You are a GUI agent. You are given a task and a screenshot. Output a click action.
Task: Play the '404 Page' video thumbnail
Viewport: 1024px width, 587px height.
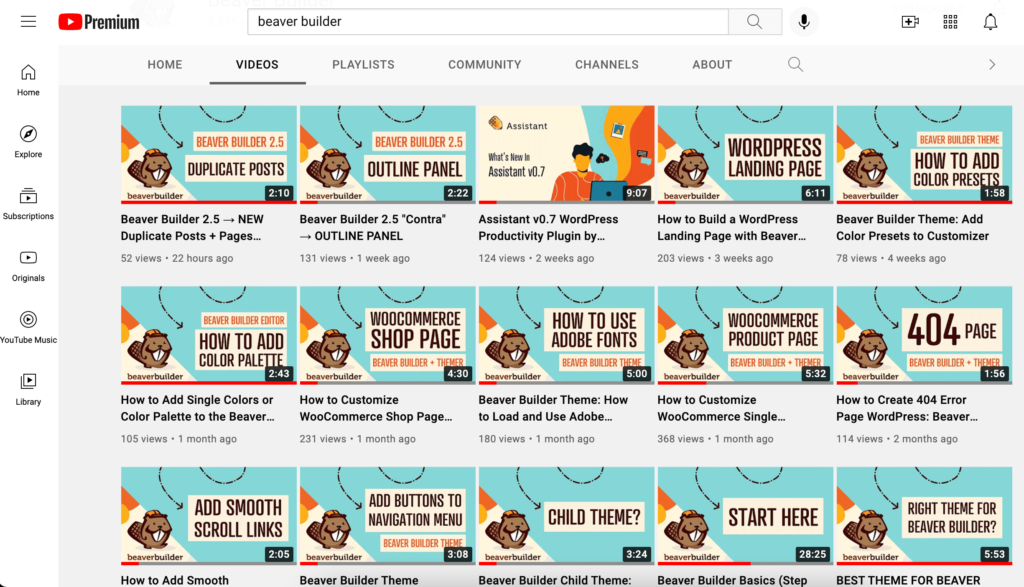924,336
